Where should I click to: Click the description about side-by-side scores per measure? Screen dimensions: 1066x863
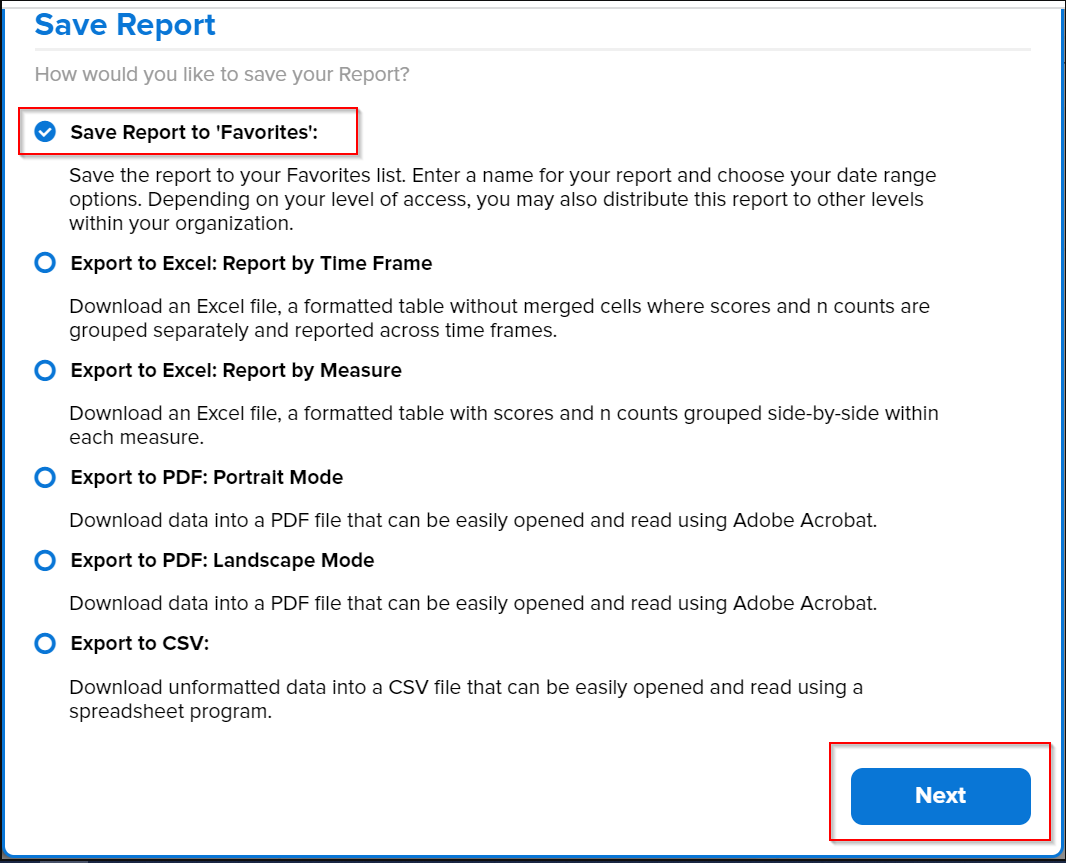pos(503,425)
